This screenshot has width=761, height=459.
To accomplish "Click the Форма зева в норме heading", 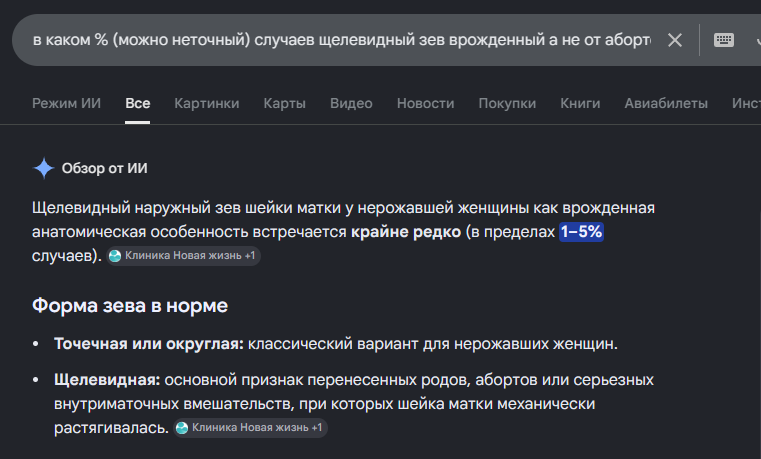I will click(130, 306).
